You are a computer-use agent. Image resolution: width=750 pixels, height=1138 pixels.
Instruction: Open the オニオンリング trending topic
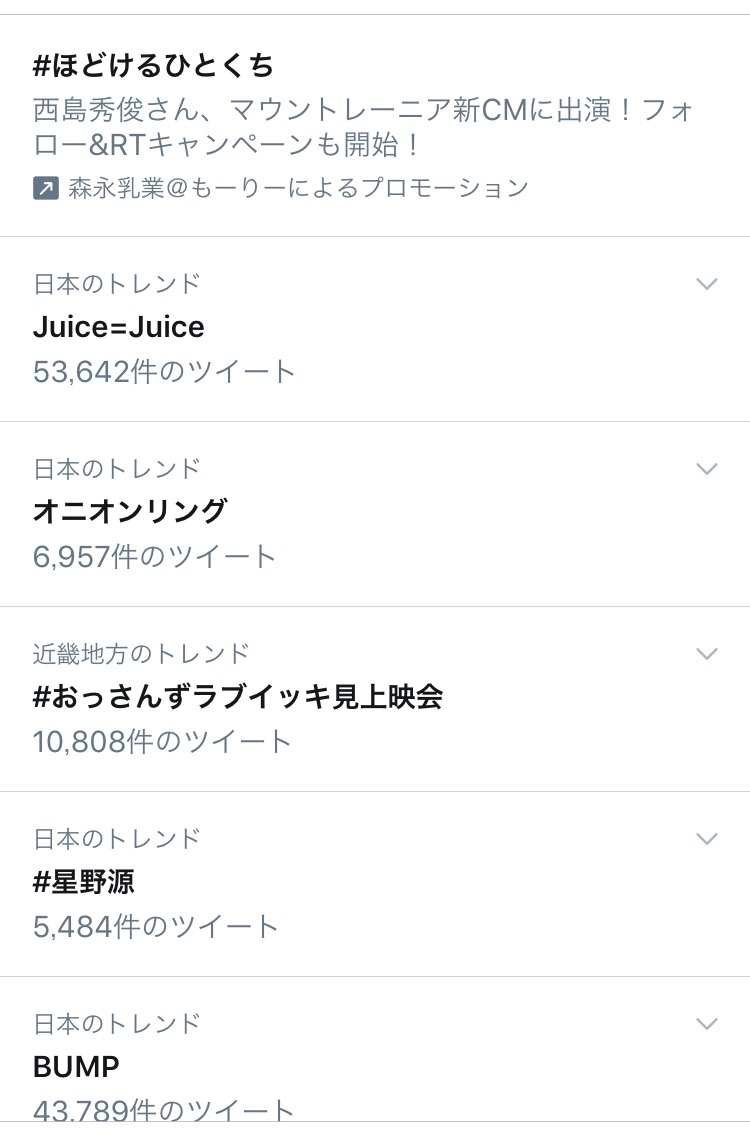(131, 512)
